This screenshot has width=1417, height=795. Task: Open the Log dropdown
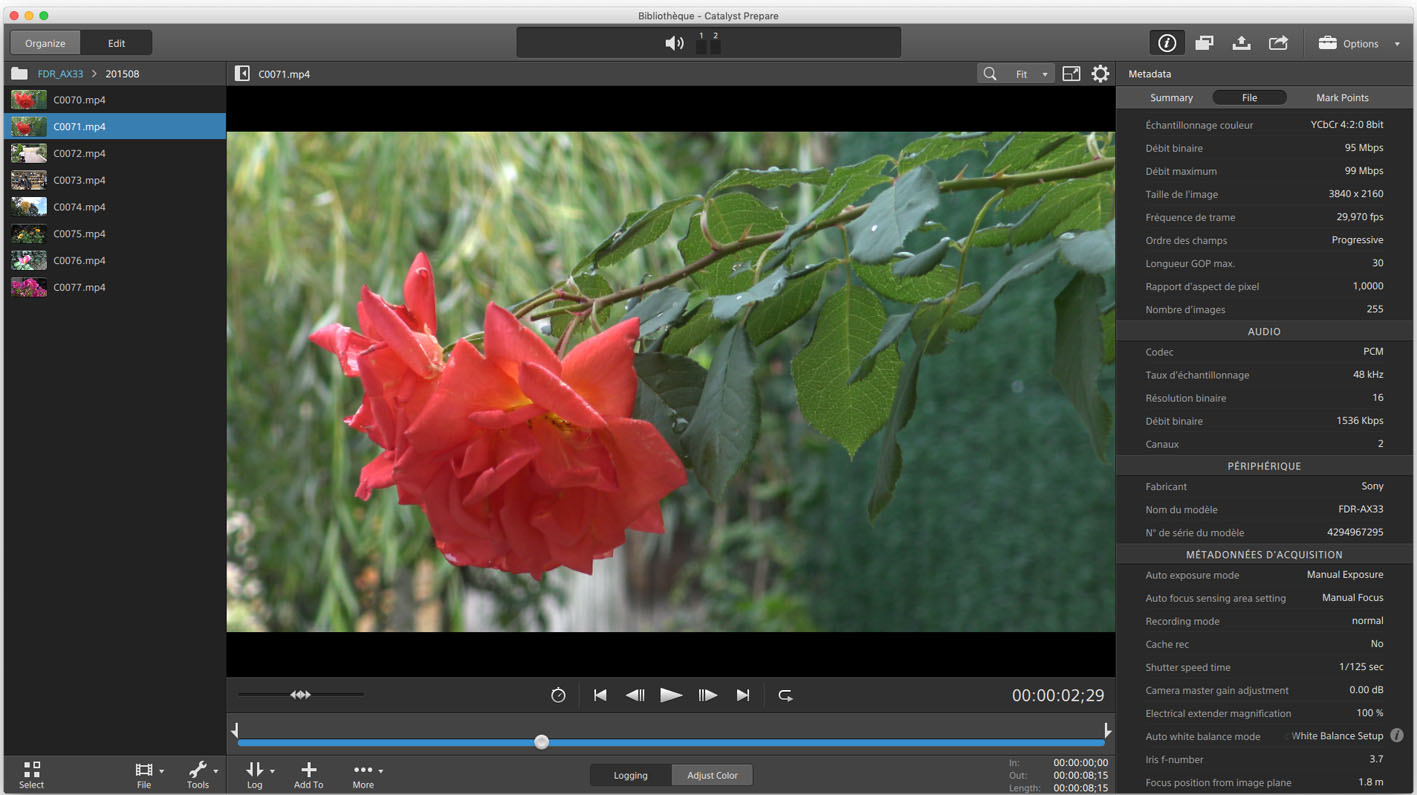click(x=258, y=775)
